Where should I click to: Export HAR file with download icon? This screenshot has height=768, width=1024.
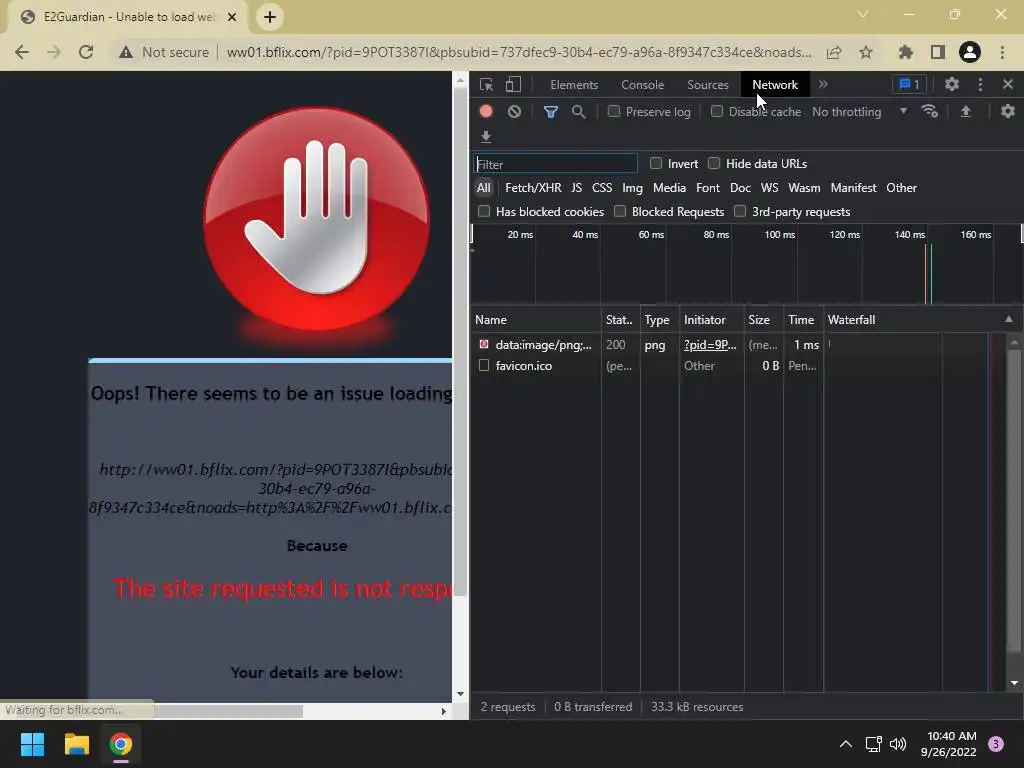(x=486, y=136)
